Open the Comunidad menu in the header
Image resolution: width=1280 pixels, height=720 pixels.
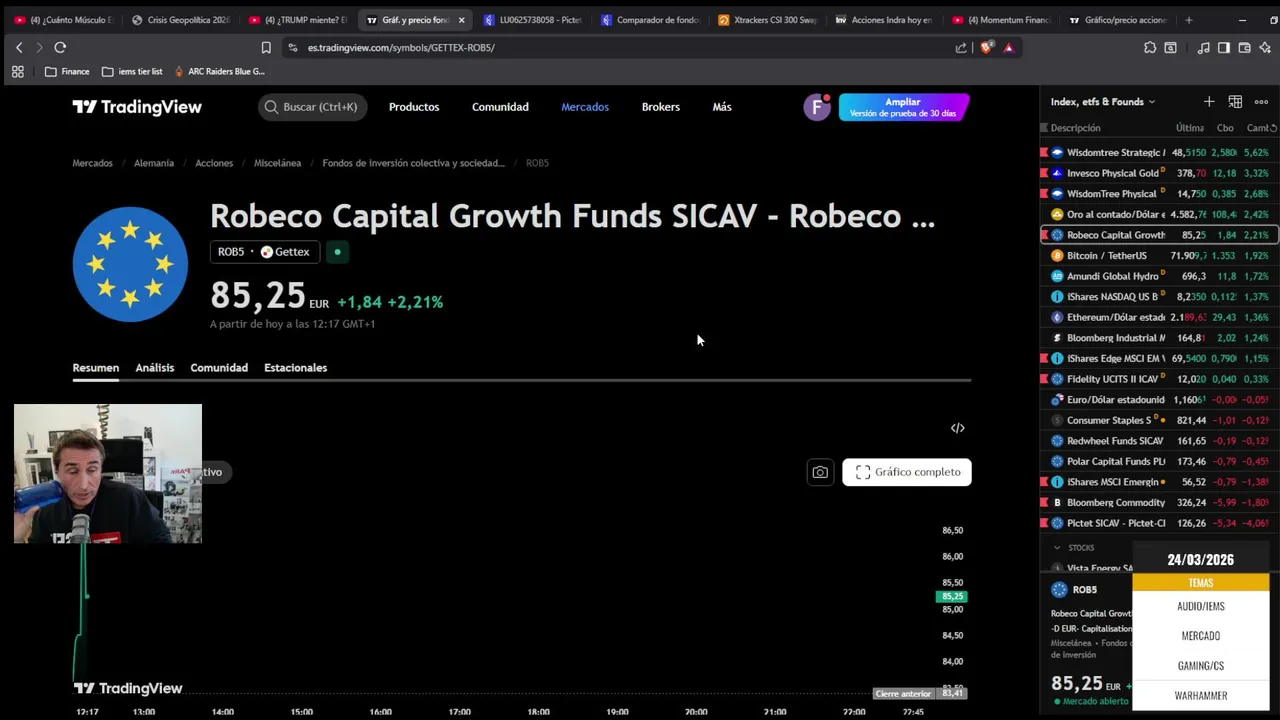coord(500,107)
